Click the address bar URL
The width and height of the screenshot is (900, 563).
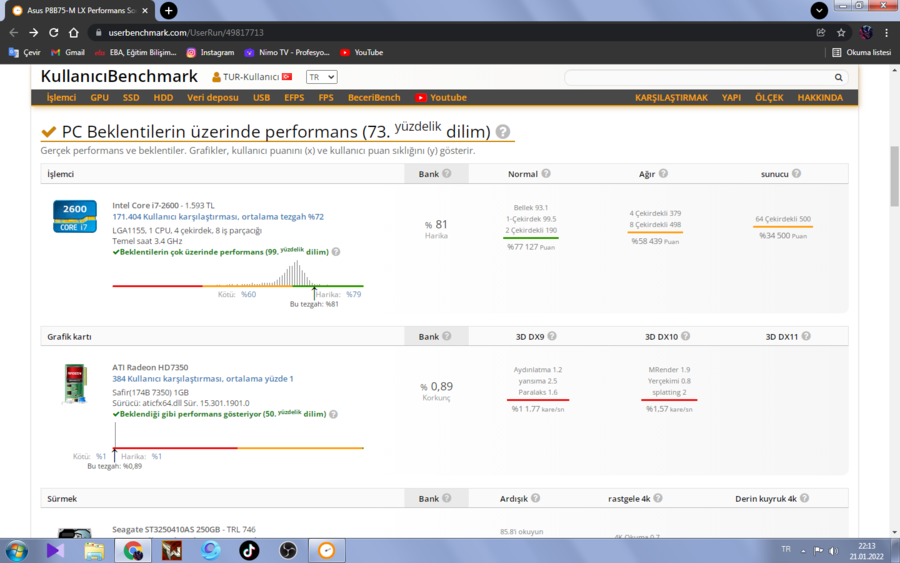coord(186,33)
